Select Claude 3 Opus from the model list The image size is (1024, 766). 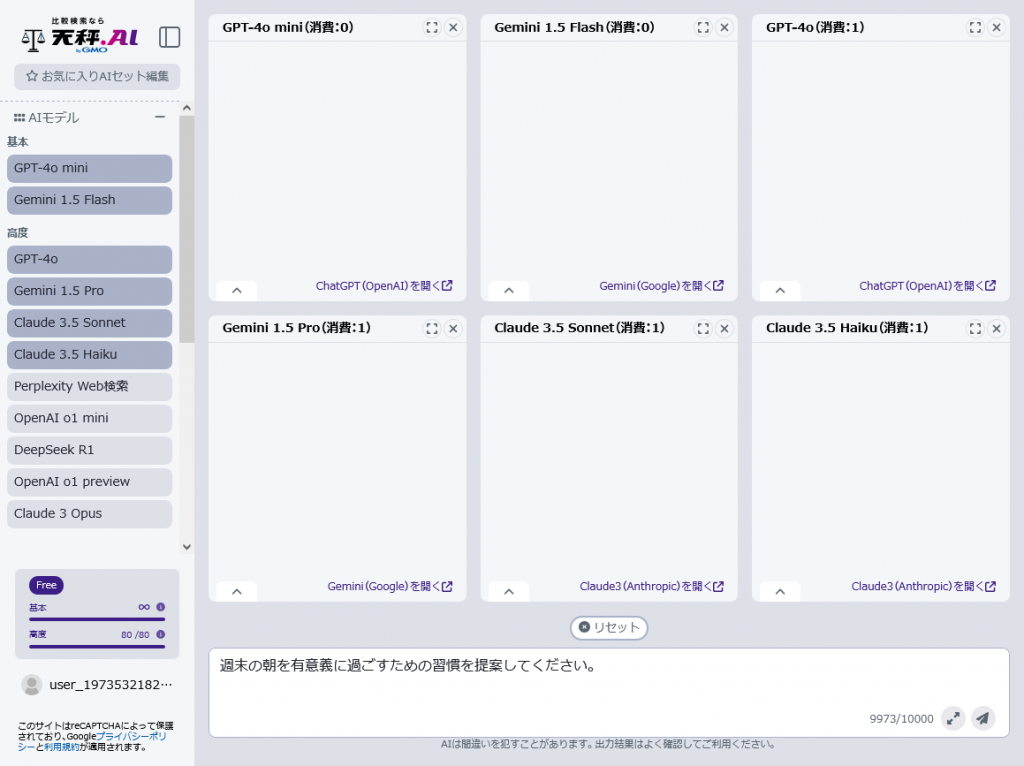(x=89, y=513)
